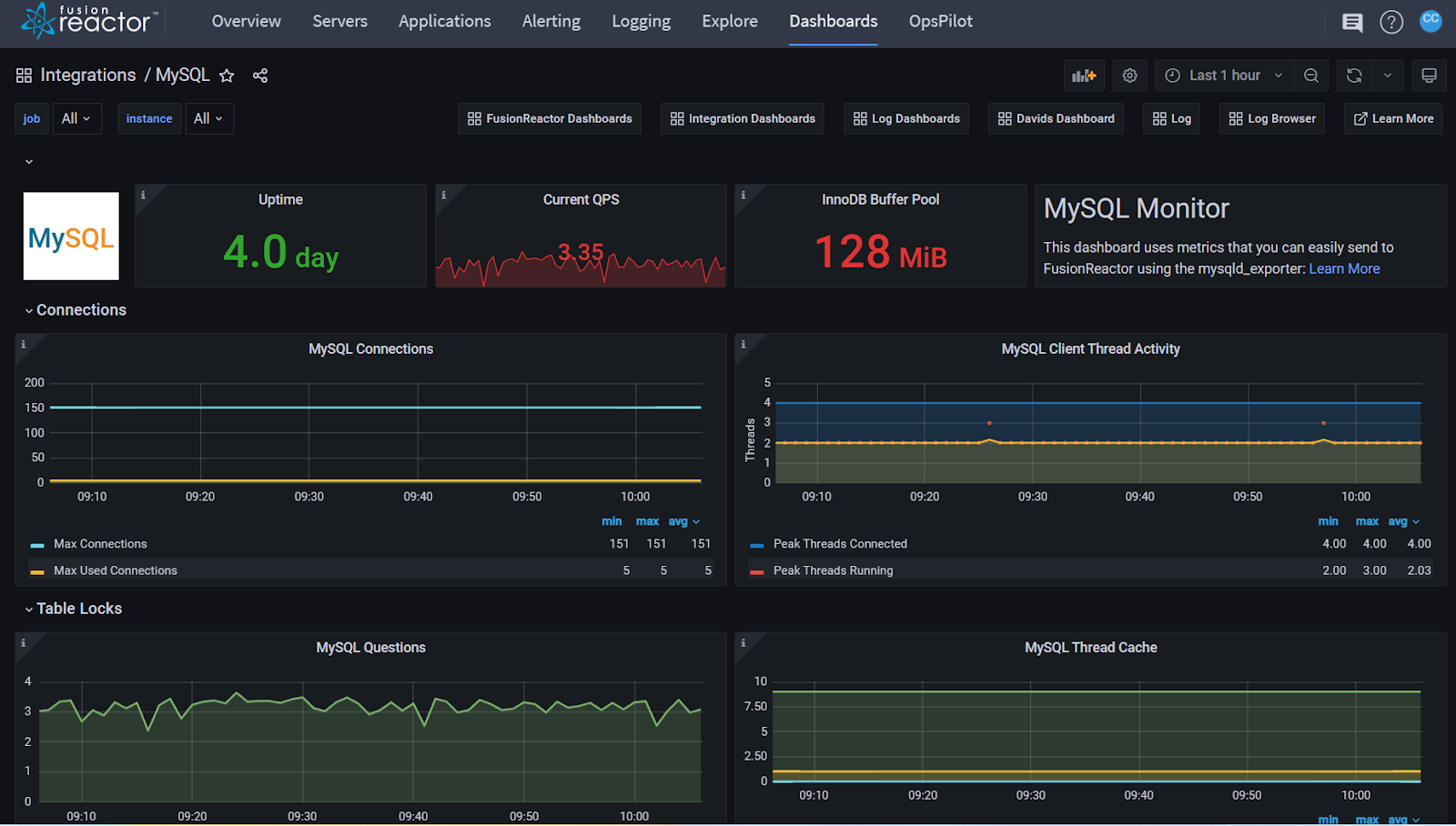Open the chat messages icon
Viewport: 1456px width, 826px height.
point(1352,23)
